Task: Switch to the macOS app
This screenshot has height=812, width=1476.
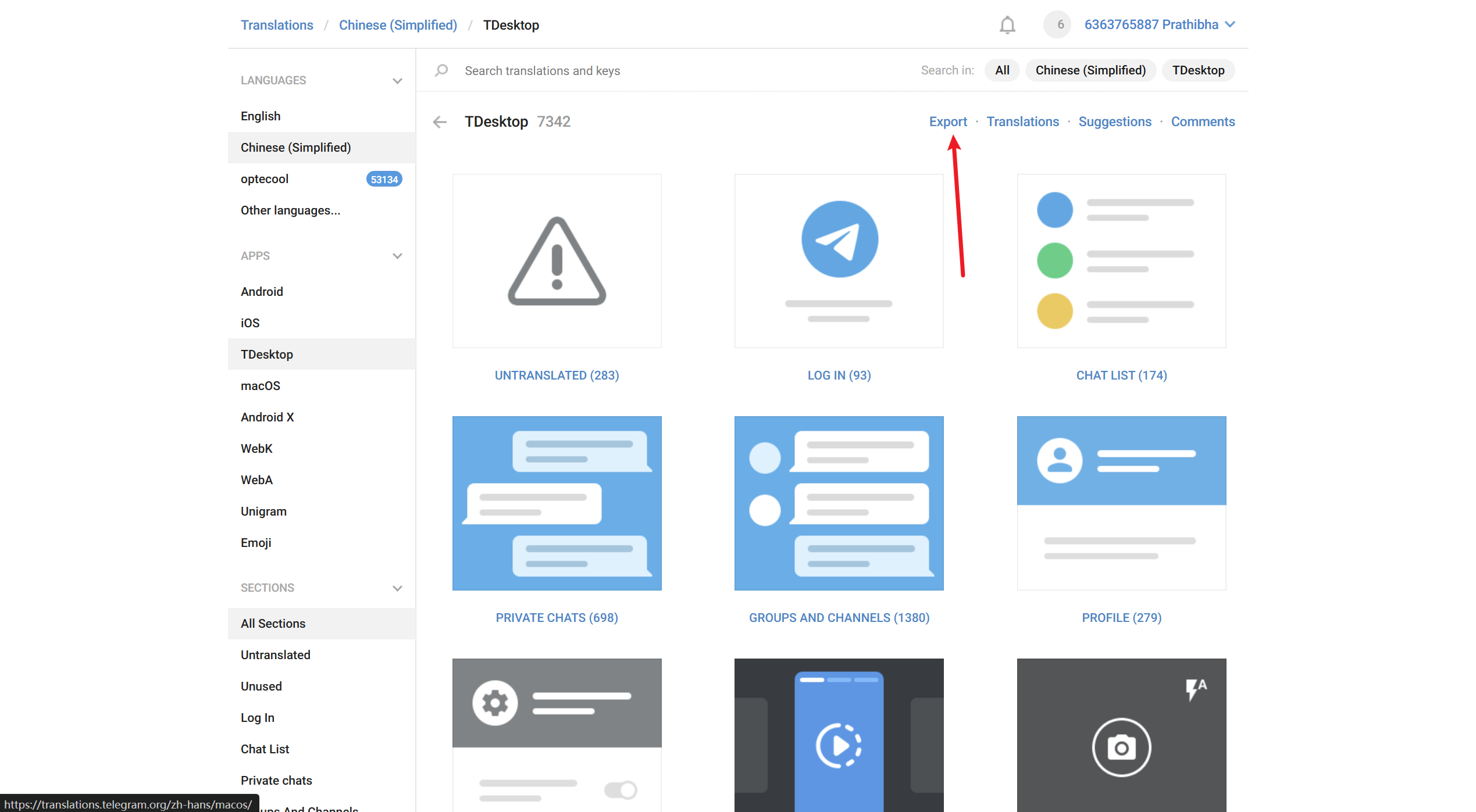Action: pos(261,386)
